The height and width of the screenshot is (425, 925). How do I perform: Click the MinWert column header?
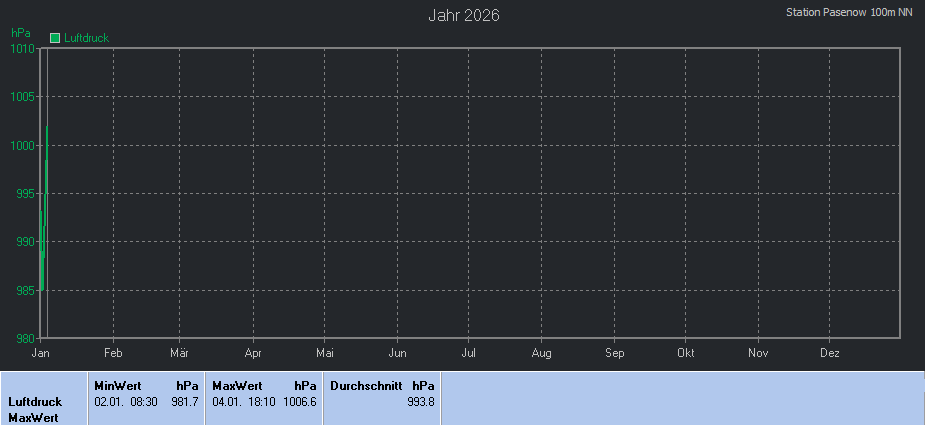click(x=117, y=385)
